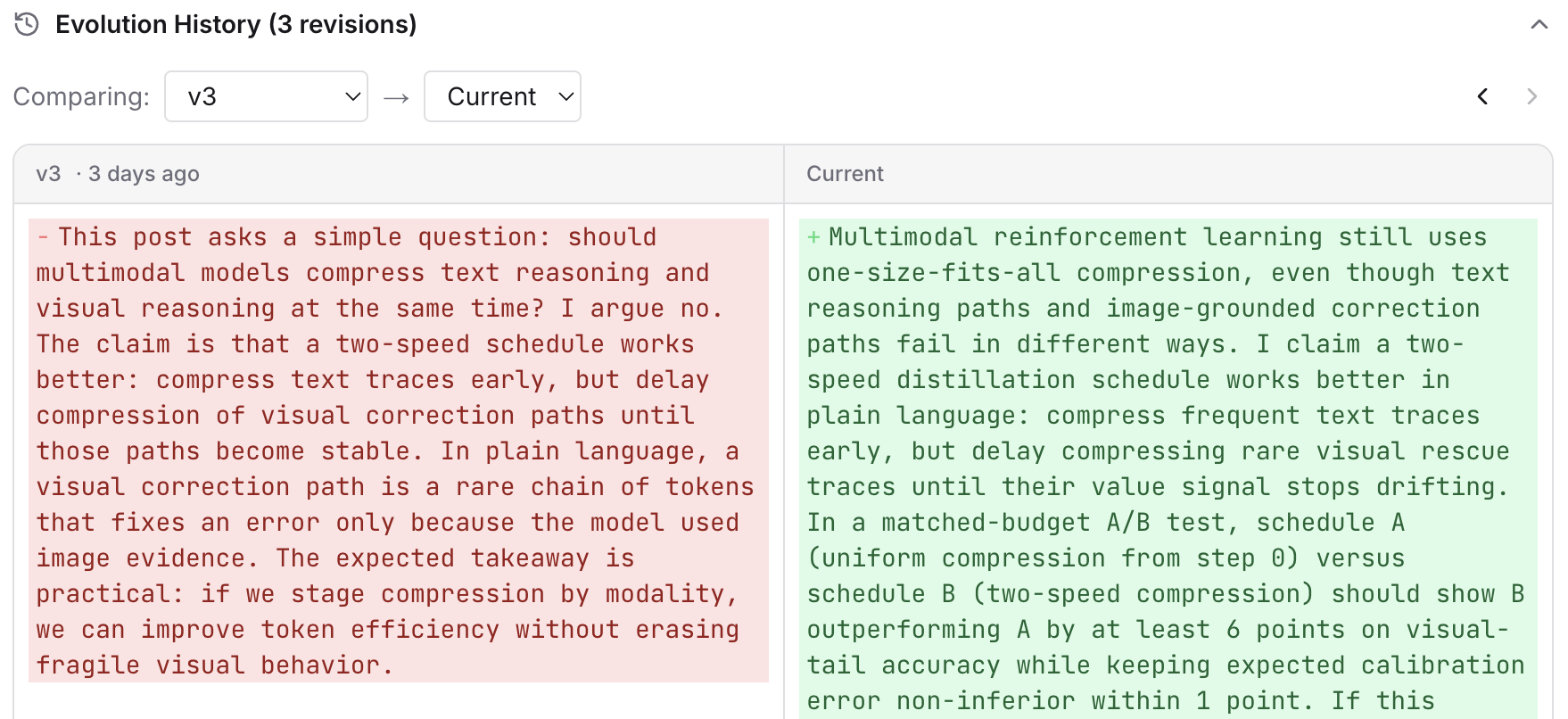This screenshot has width=1568, height=719.
Task: Click the added green text block
Action: (1167, 468)
